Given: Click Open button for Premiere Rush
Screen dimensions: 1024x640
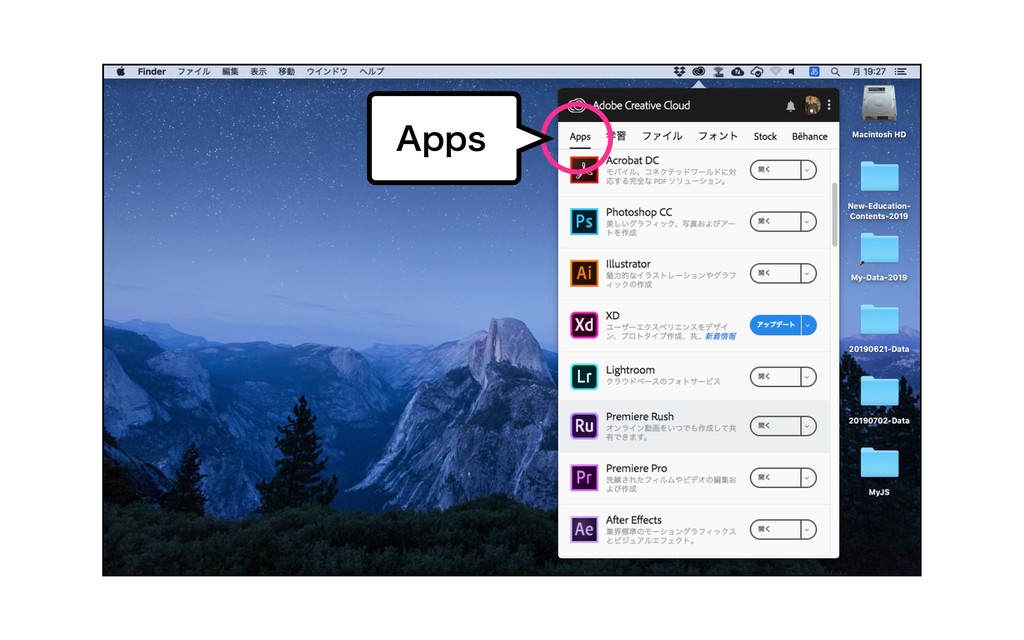Looking at the screenshot, I should tap(775, 426).
